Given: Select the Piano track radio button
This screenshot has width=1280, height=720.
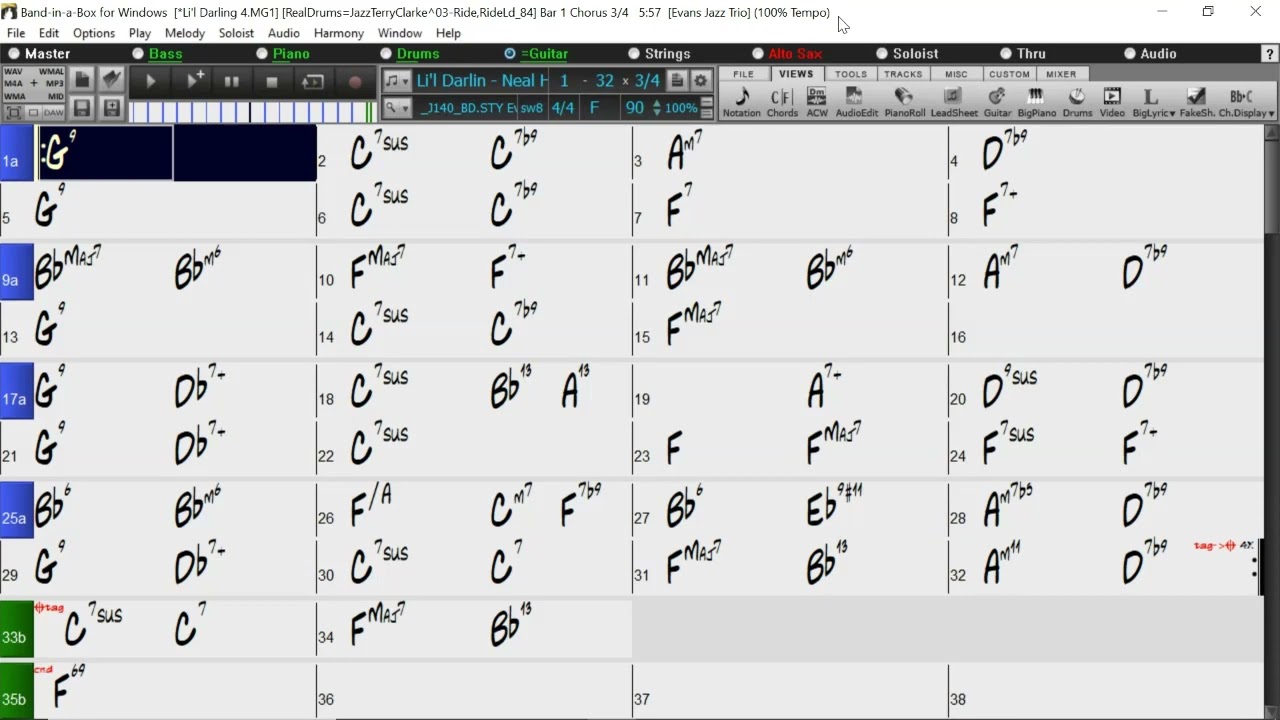Looking at the screenshot, I should [x=262, y=54].
